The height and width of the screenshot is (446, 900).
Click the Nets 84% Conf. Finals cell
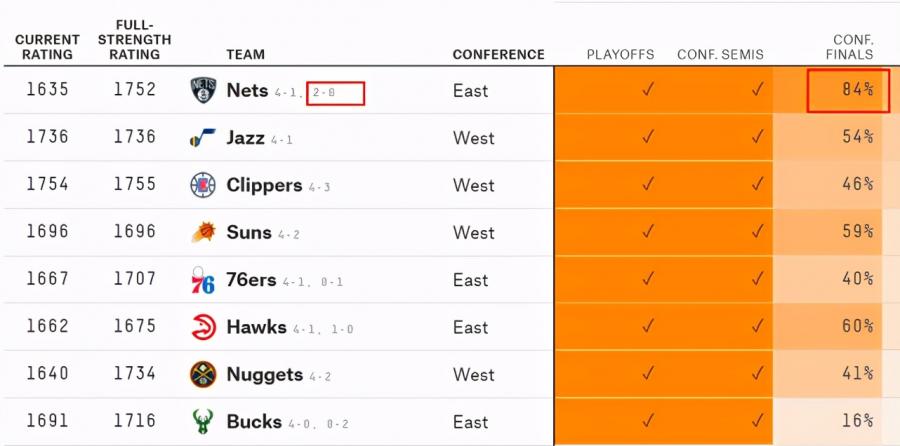tap(848, 90)
